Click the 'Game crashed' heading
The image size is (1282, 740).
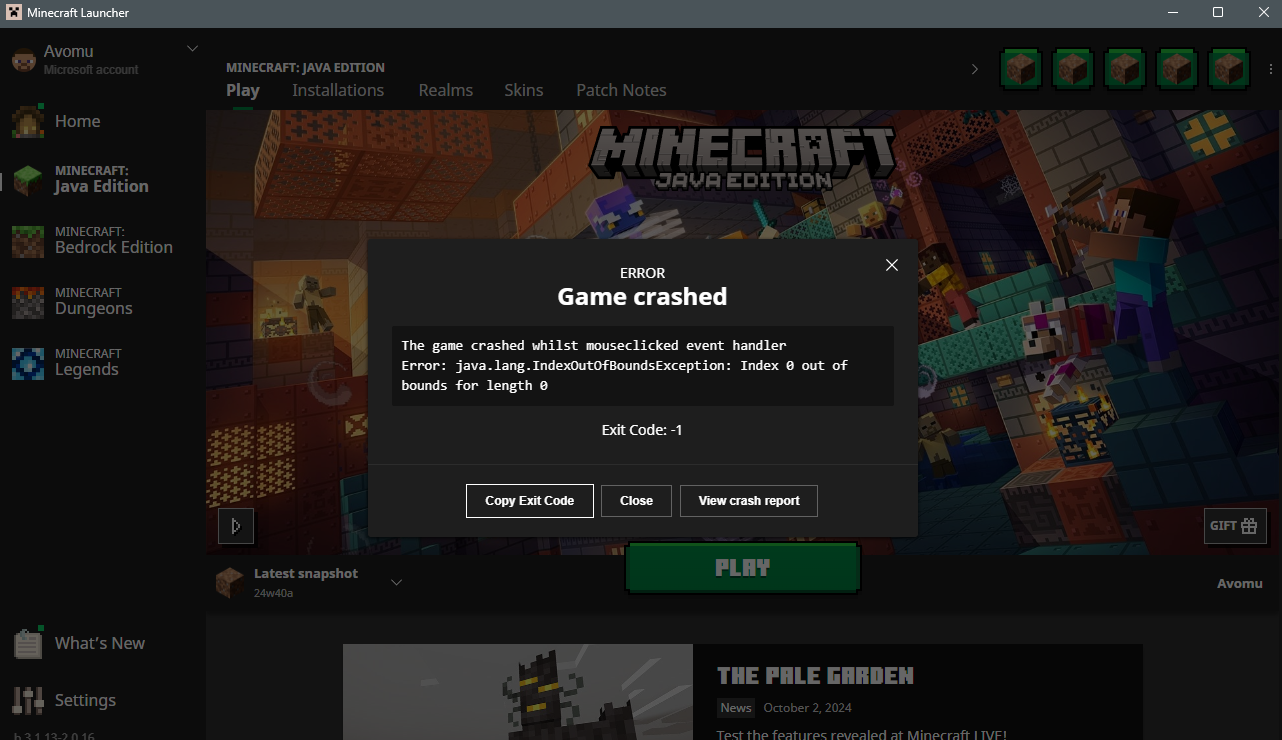pos(642,296)
